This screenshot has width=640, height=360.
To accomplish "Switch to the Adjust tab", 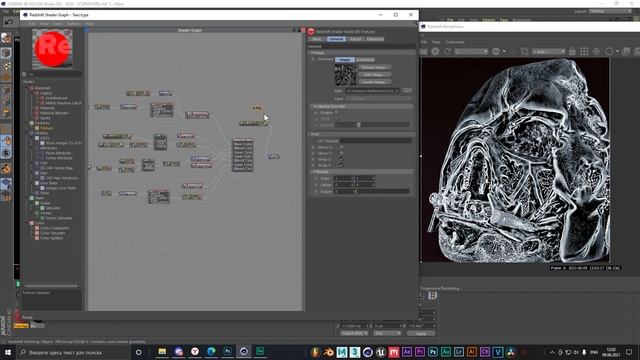I will point(355,39).
